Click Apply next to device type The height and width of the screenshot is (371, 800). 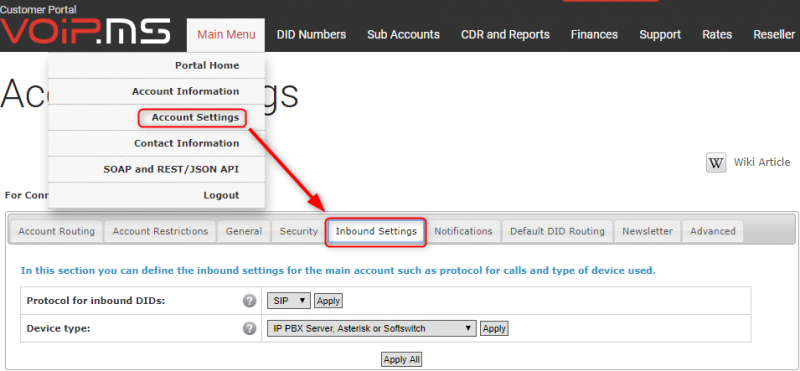[x=494, y=328]
